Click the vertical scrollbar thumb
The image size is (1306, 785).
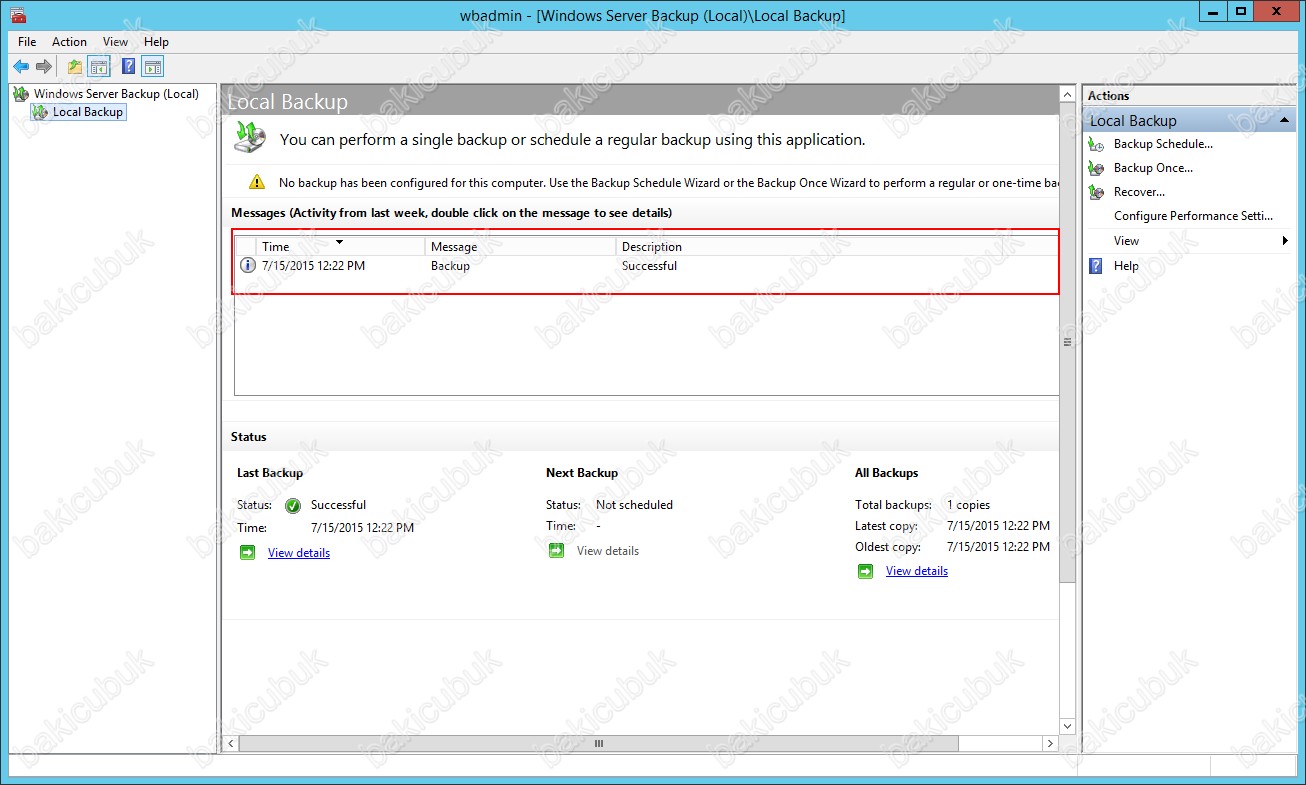point(1067,341)
